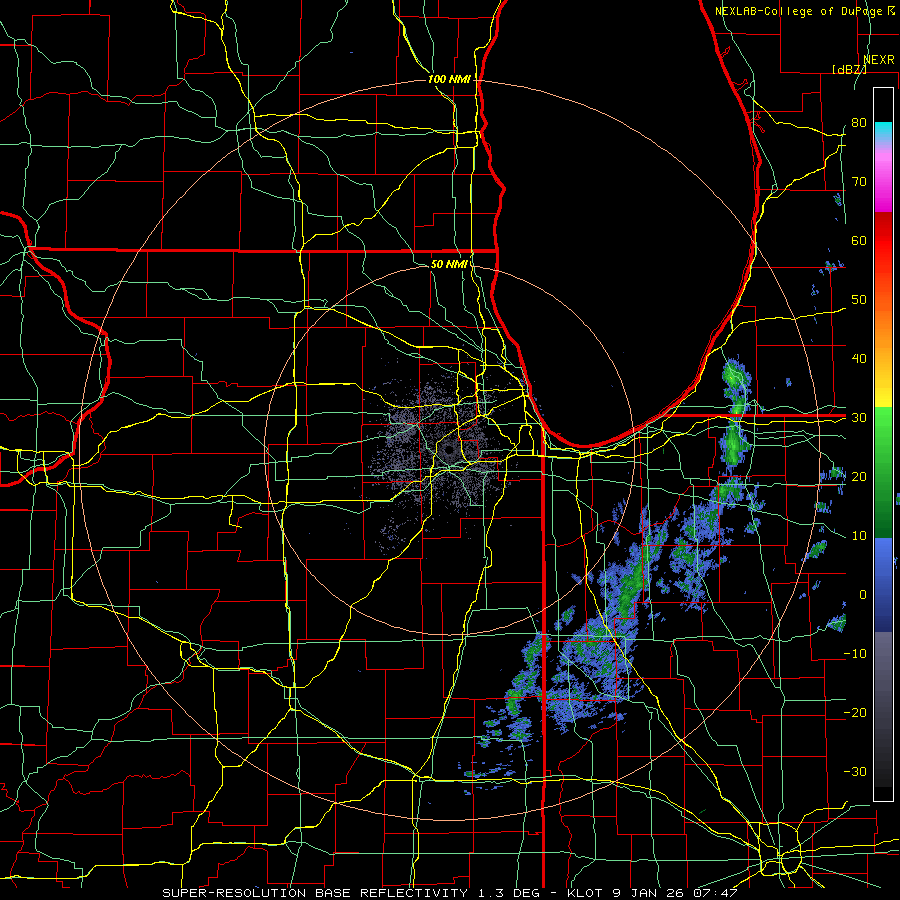Click the blue band of the dBZ color bar
The image size is (900, 900).
tap(883, 584)
